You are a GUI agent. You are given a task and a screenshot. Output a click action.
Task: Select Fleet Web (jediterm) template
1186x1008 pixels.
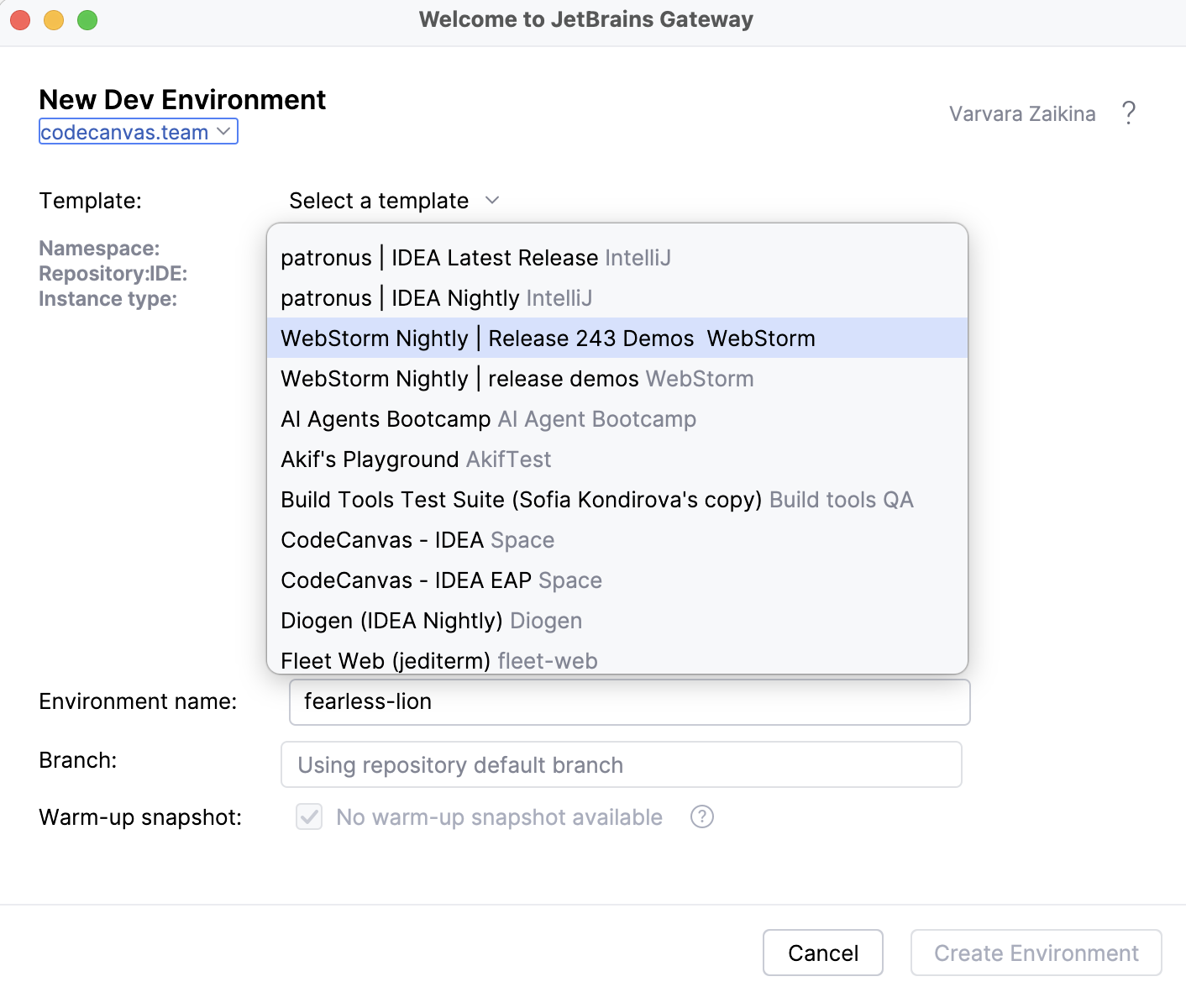pos(617,659)
